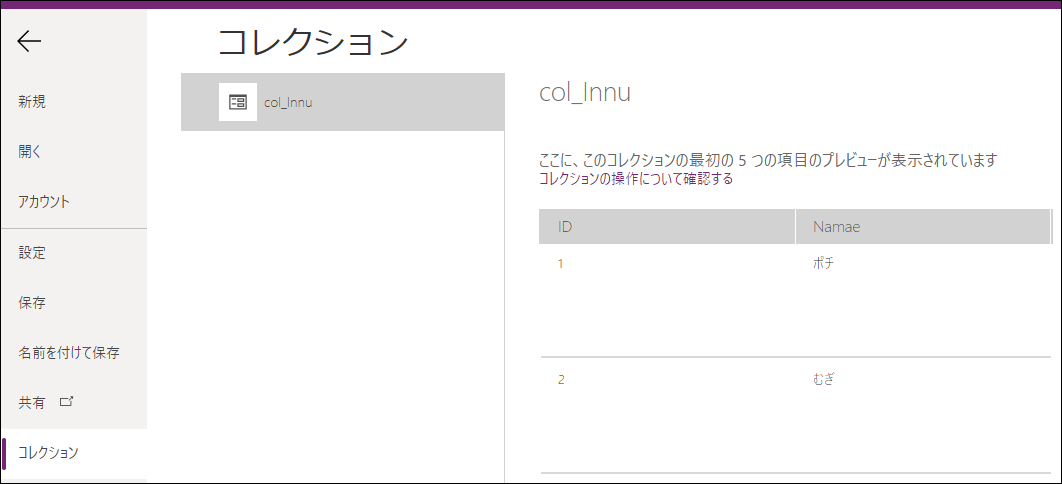Select the col_Innu collection list entry

click(343, 102)
